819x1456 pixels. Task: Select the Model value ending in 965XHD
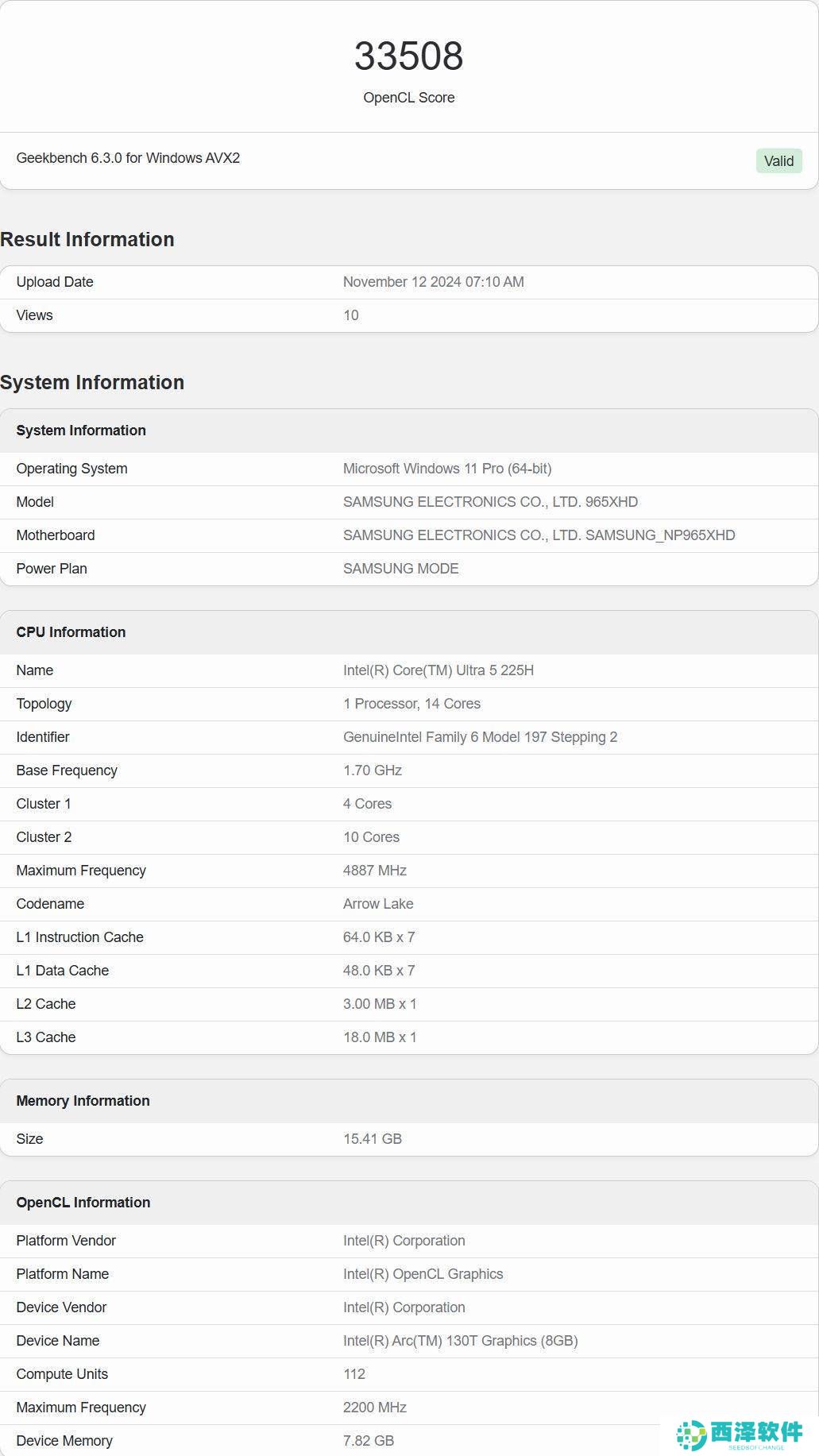[x=490, y=502]
